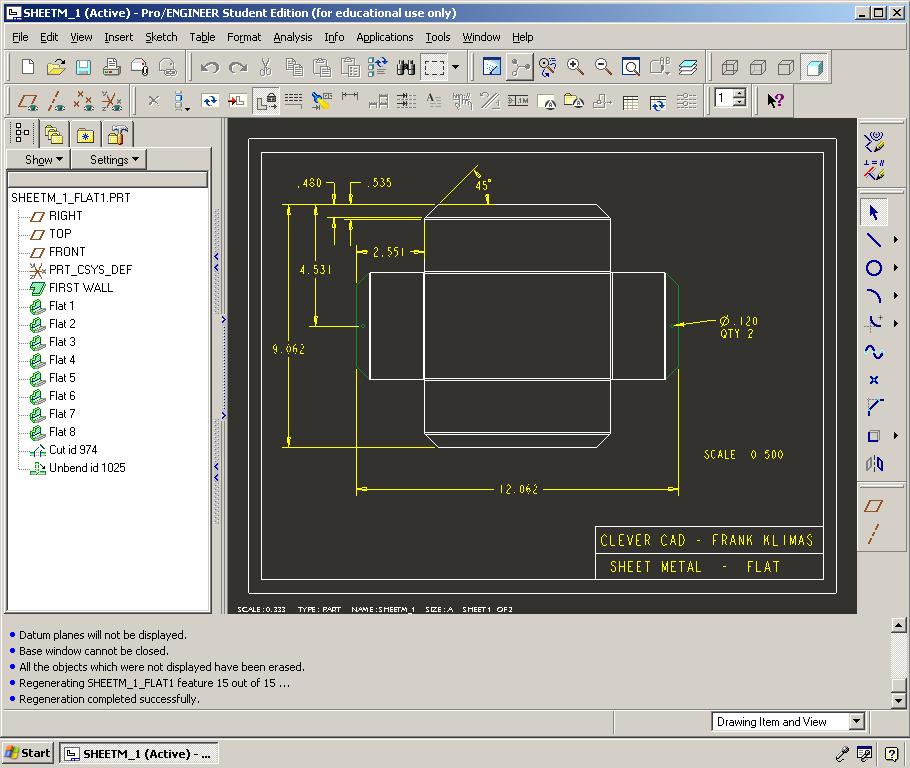Viewport: 910px width, 768px height.
Task: Toggle coordinate system display icon
Action: (x=112, y=100)
